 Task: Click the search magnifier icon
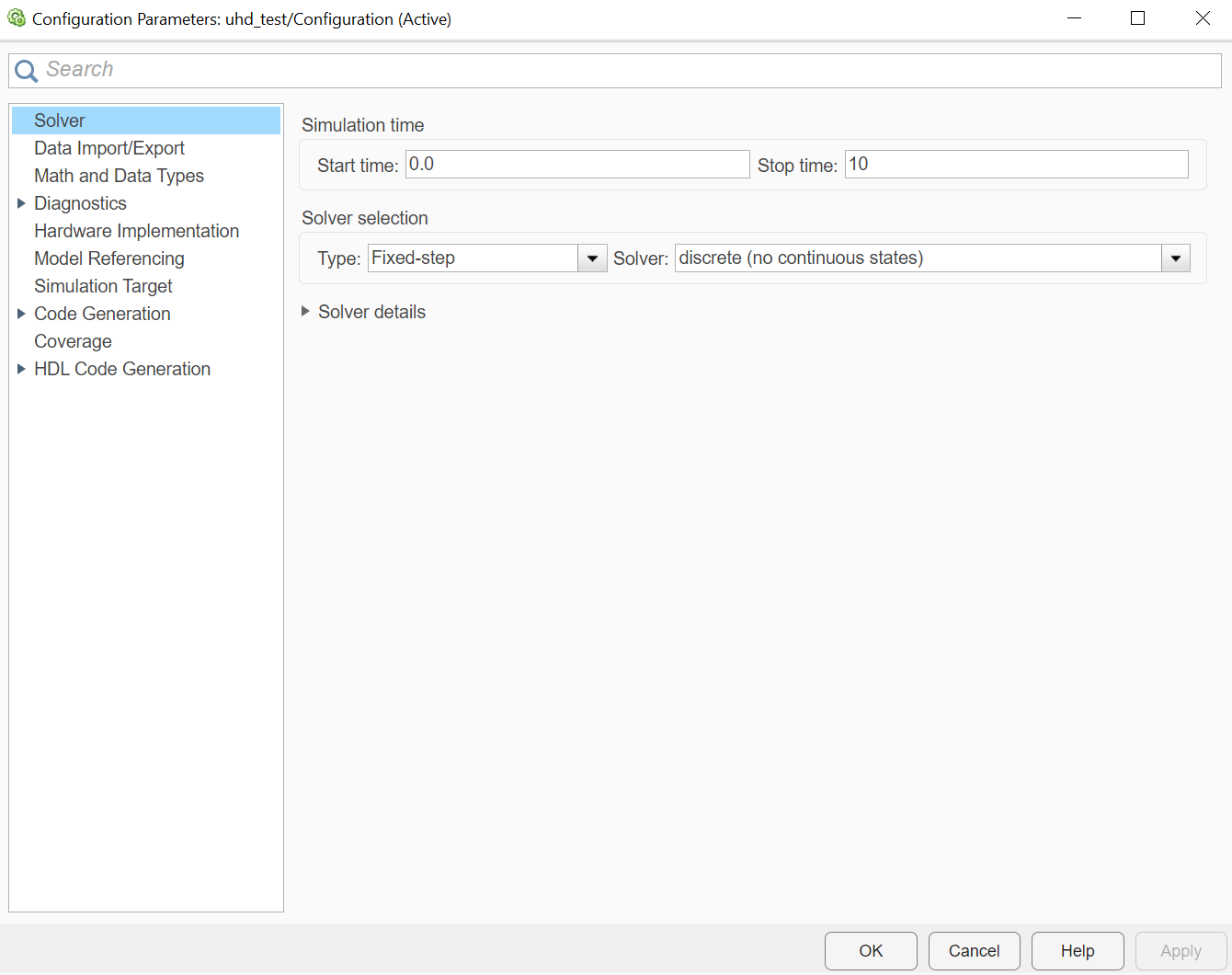pyautogui.click(x=26, y=71)
